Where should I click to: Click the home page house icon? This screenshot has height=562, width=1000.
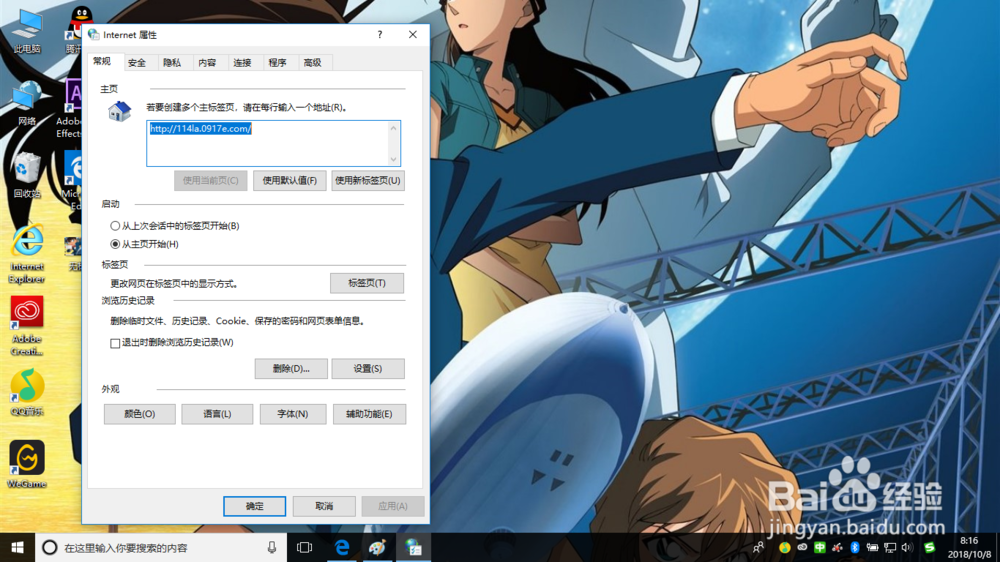point(119,111)
